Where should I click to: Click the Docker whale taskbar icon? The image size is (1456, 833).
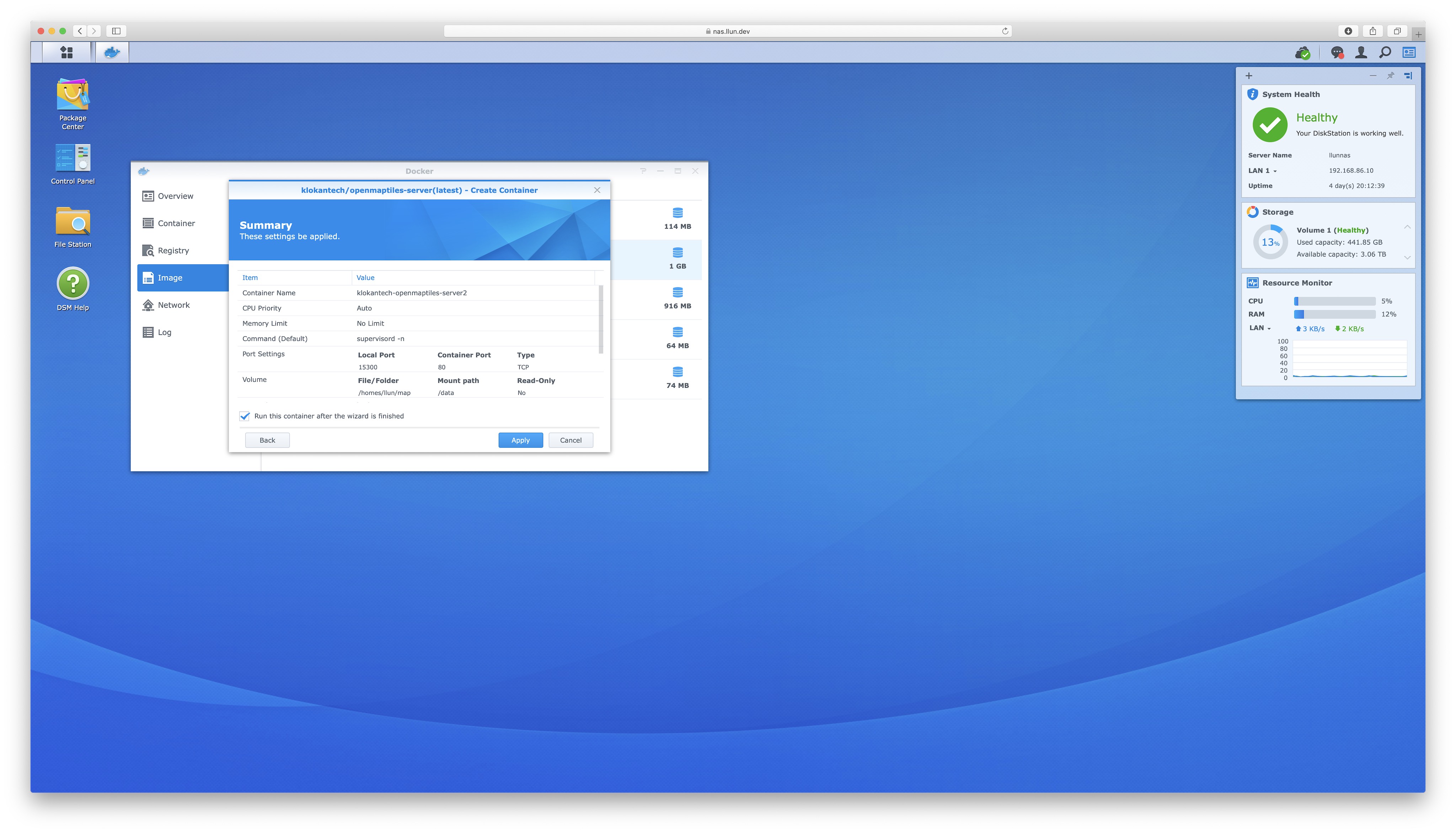(x=112, y=53)
